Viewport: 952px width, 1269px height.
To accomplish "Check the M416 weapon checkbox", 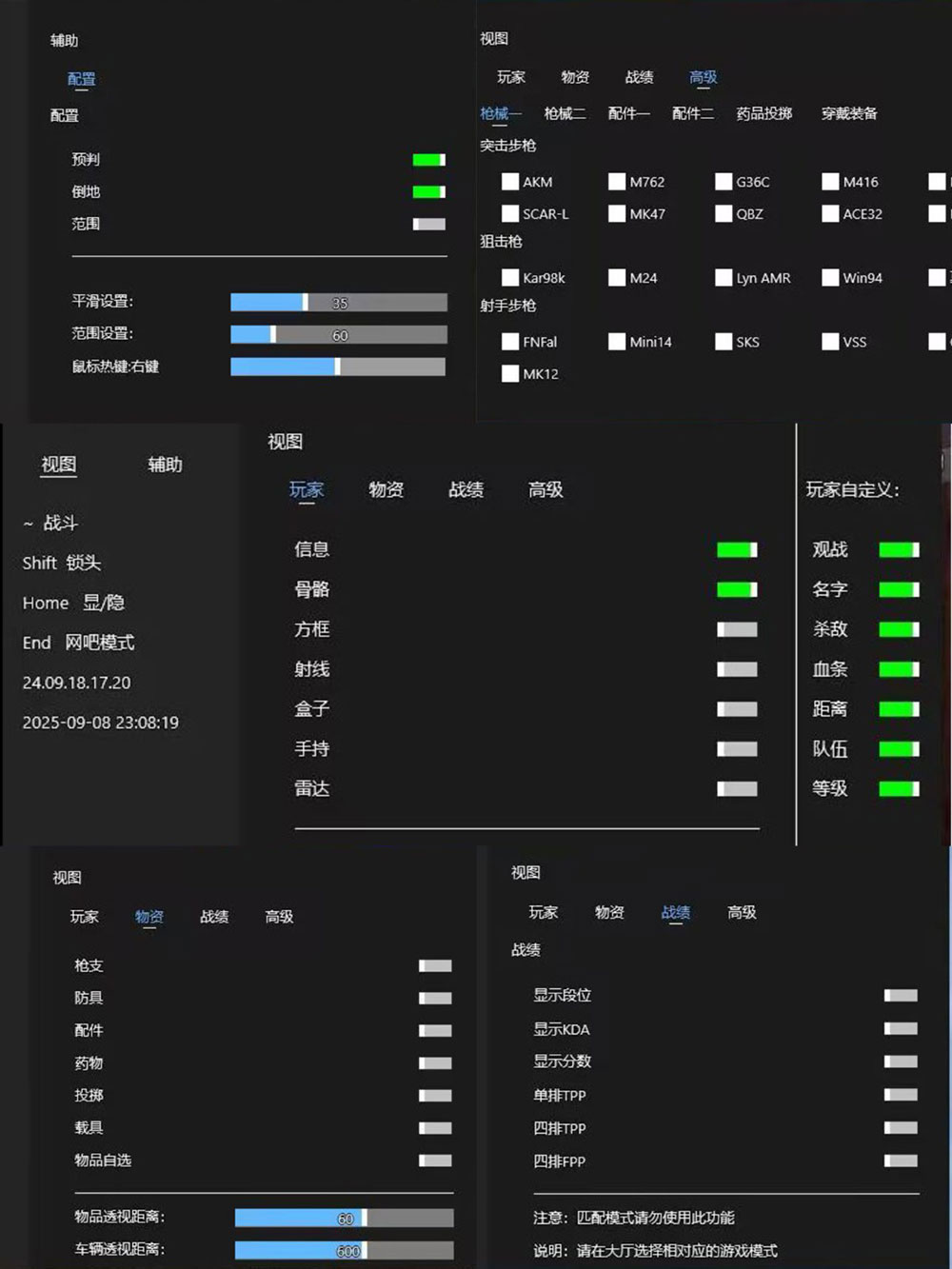I will click(x=831, y=182).
